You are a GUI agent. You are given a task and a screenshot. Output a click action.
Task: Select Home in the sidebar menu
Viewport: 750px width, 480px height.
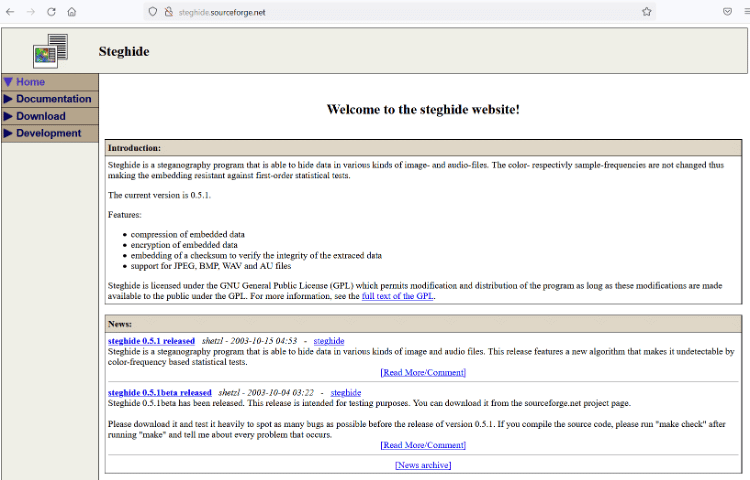pos(30,82)
